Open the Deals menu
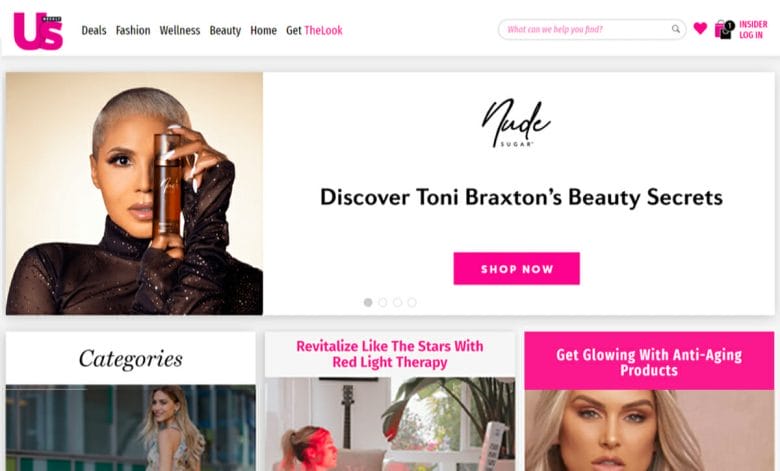The height and width of the screenshot is (471, 780). click(x=94, y=30)
